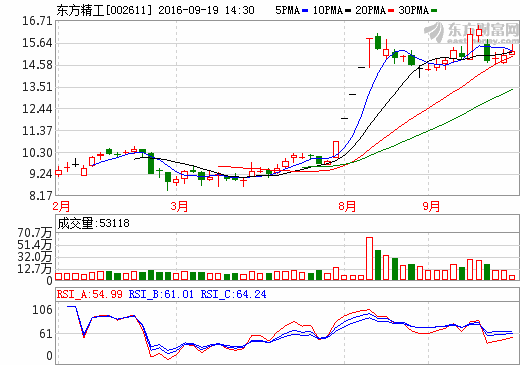Click the 2月 date axis label
Image resolution: width=520 pixels, height=365 pixels.
(61, 206)
